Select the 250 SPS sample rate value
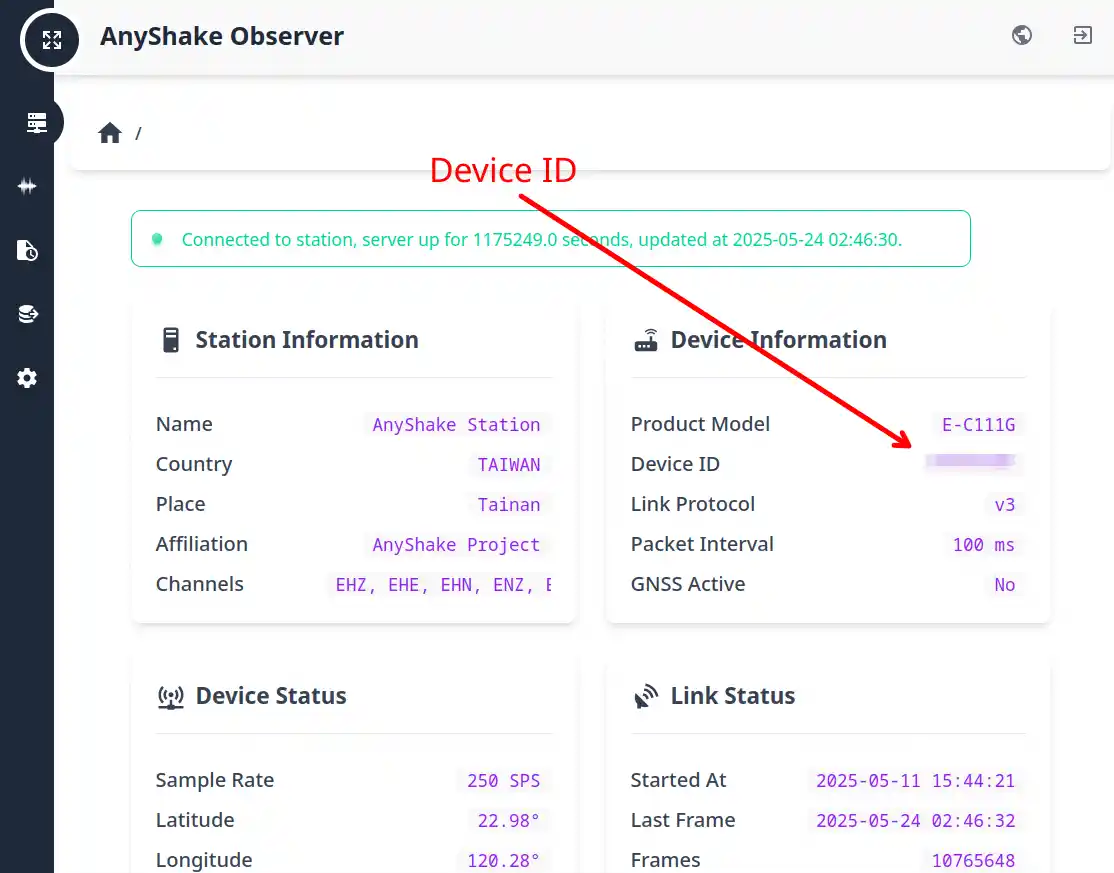Screen dimensions: 1114x873 (x=504, y=781)
